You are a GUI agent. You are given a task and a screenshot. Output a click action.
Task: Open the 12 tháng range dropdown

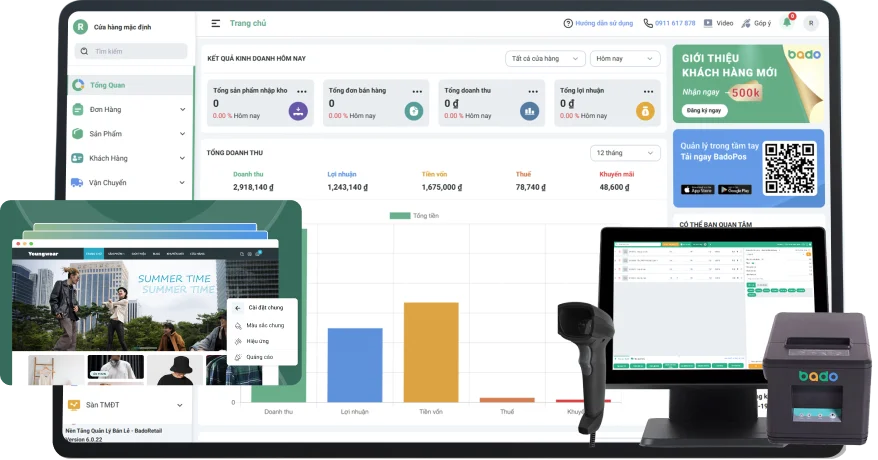625,153
